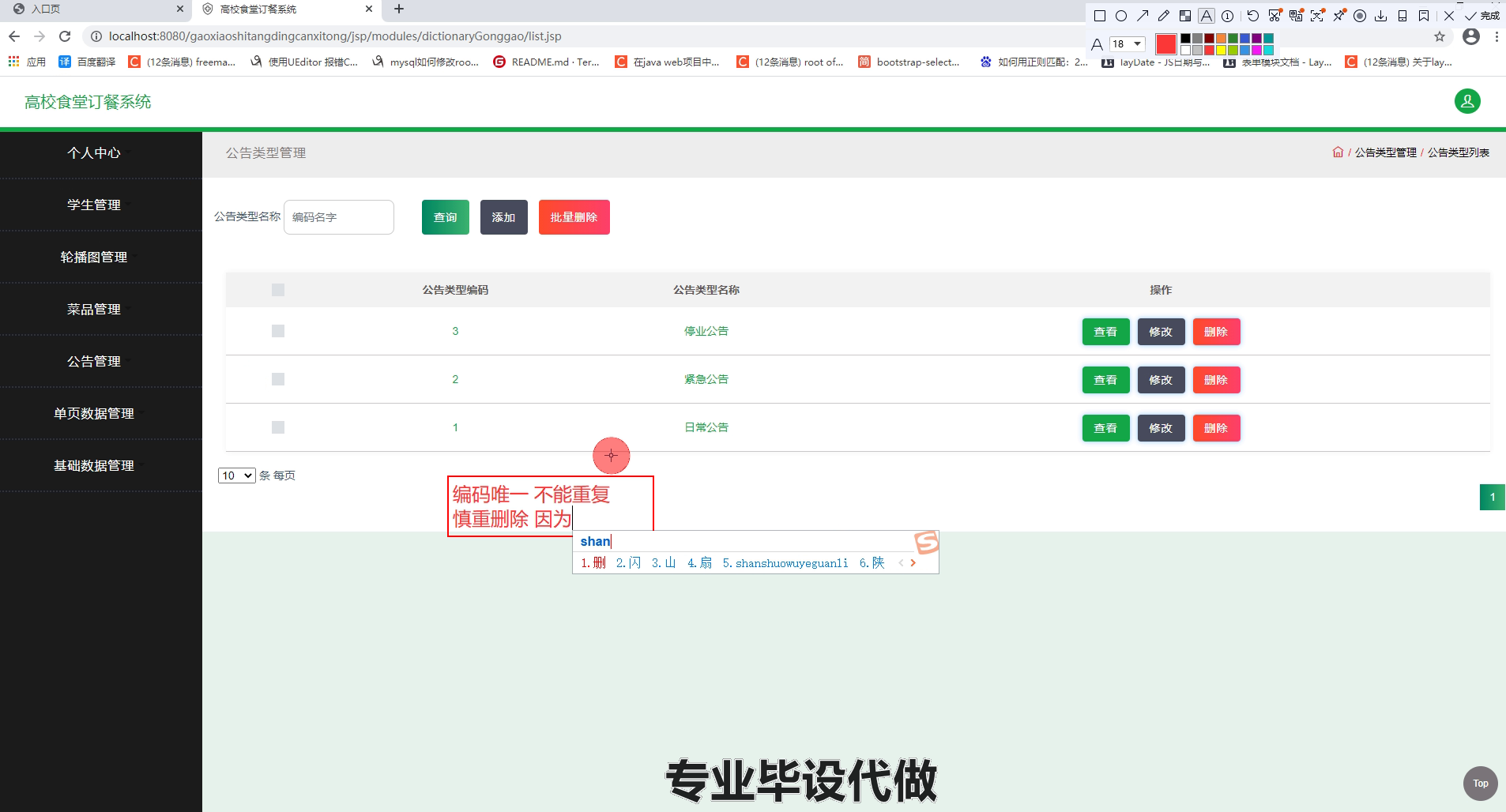Click the 完成 finish screenshot button
The image size is (1506, 812).
[x=1482, y=16]
